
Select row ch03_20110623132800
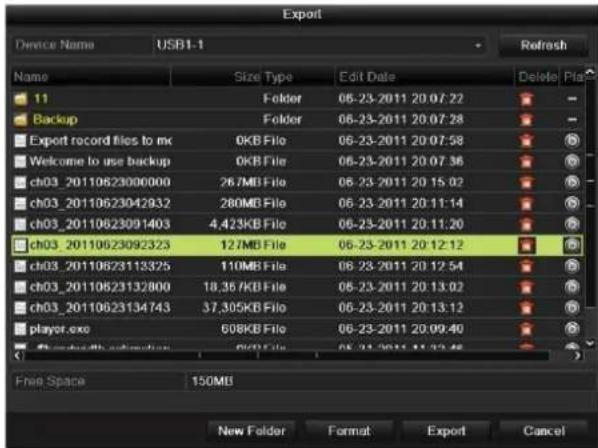tap(297, 287)
